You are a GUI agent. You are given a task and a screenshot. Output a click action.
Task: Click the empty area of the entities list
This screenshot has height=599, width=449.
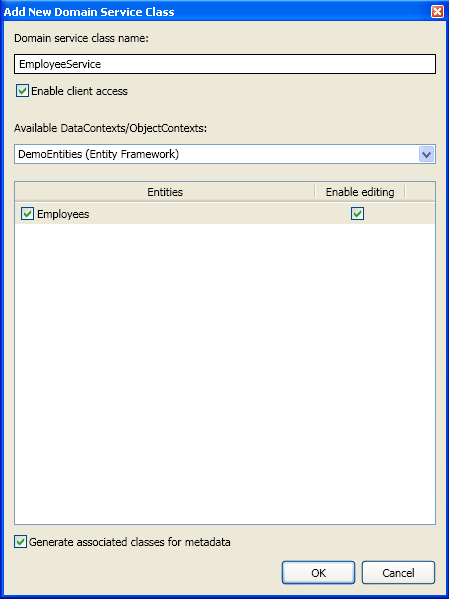coord(225,374)
